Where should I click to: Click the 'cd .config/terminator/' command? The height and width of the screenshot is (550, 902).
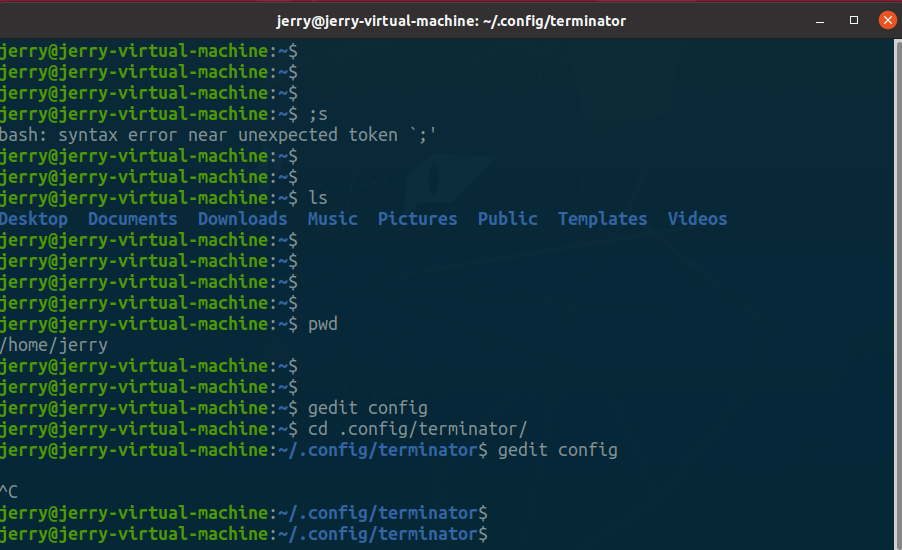(418, 429)
